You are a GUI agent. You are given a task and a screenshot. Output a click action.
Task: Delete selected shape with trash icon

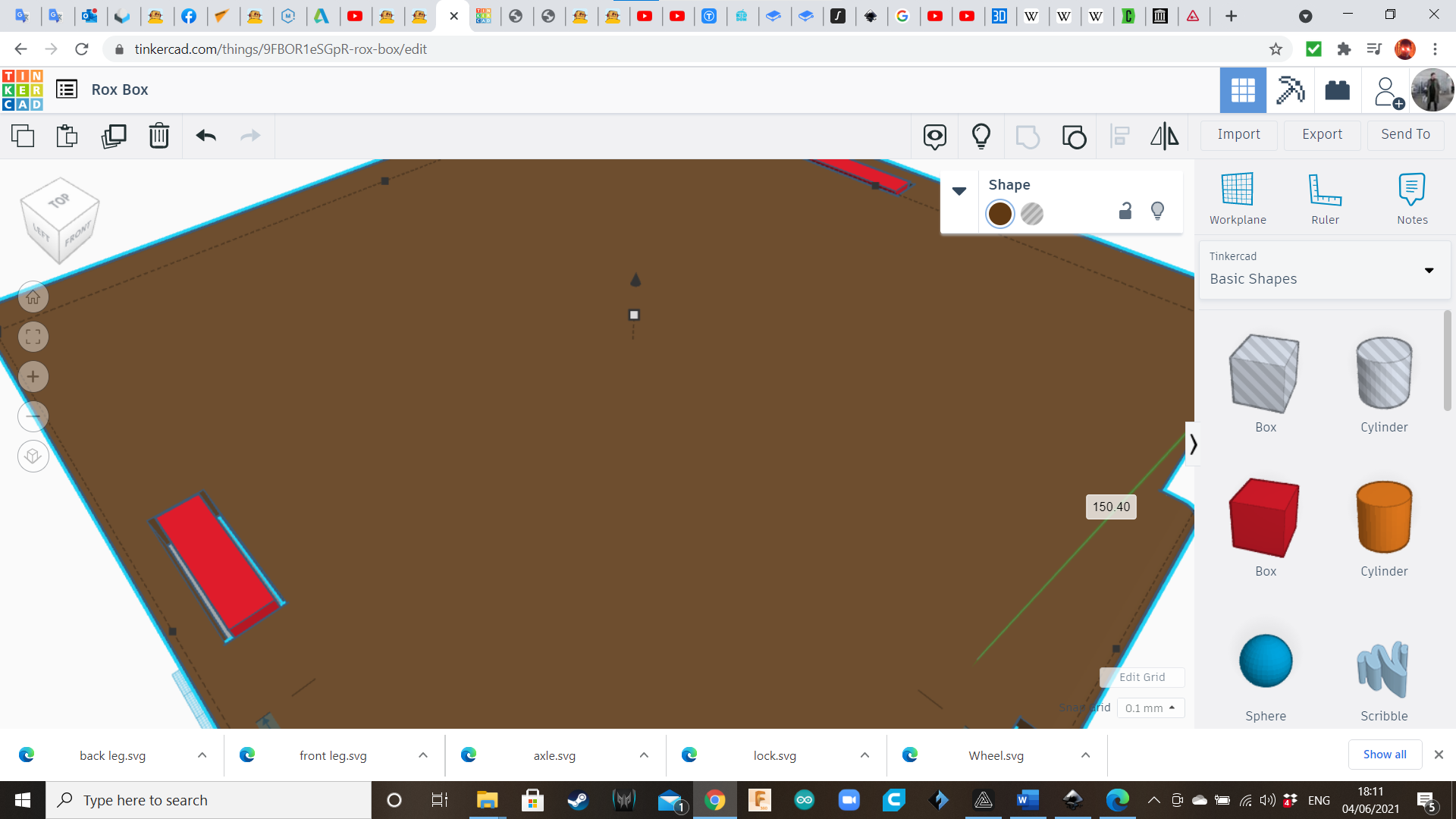(159, 136)
